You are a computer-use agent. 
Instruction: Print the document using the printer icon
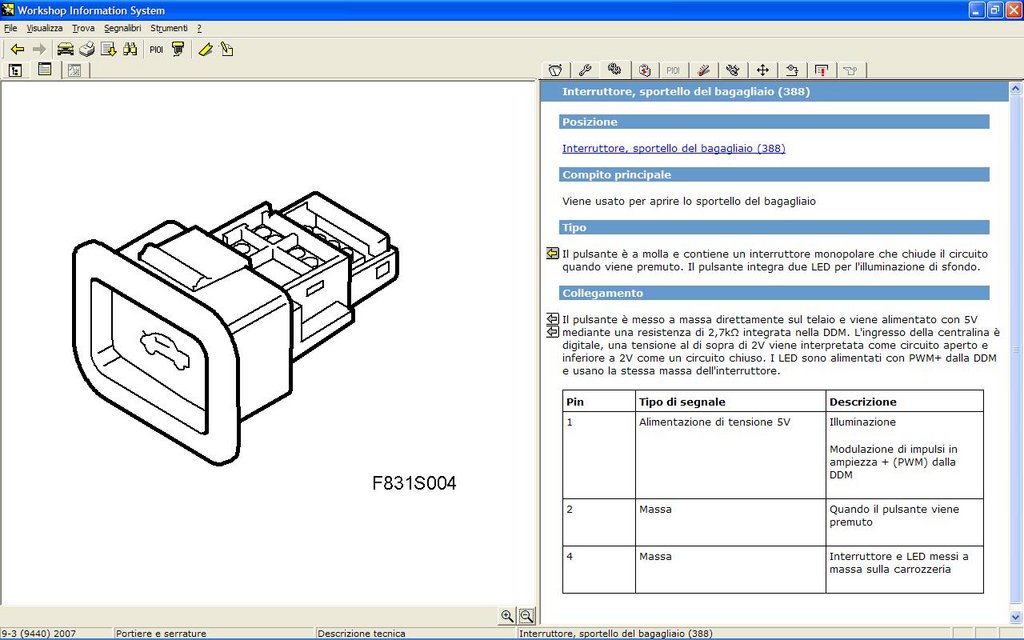(87, 49)
